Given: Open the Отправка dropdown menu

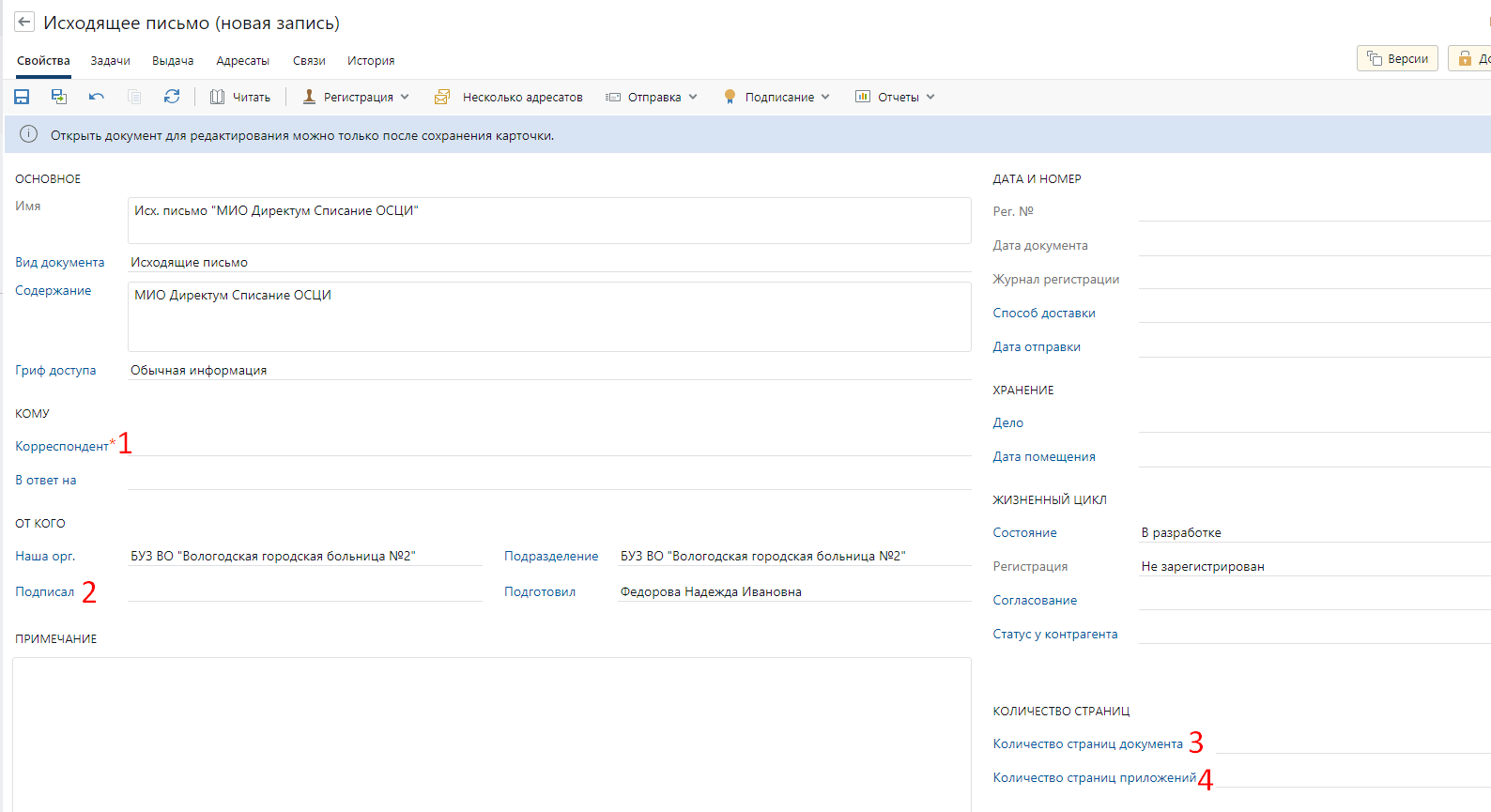Looking at the screenshot, I should (x=652, y=97).
